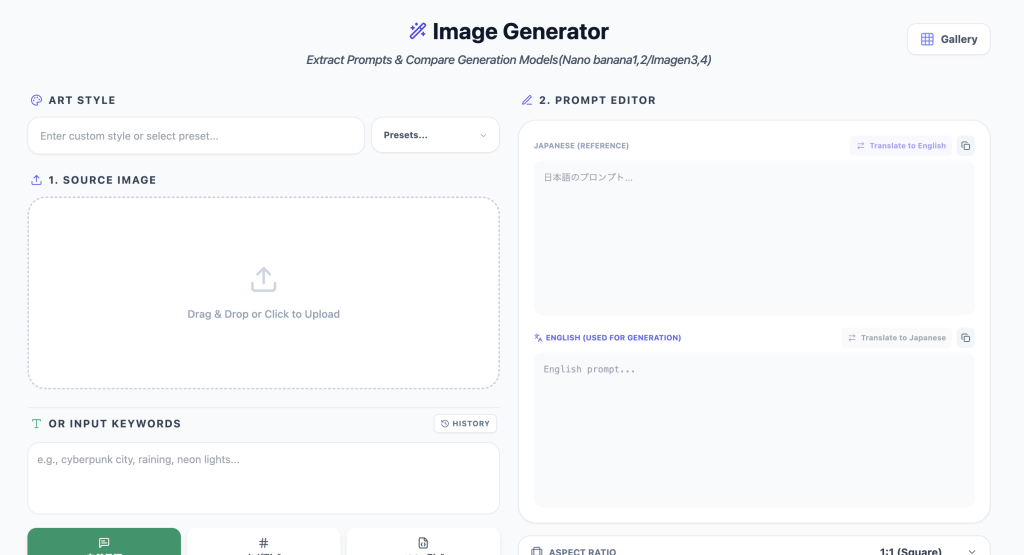1024x555 pixels.
Task: Open the Presets dropdown
Action: [x=435, y=135]
